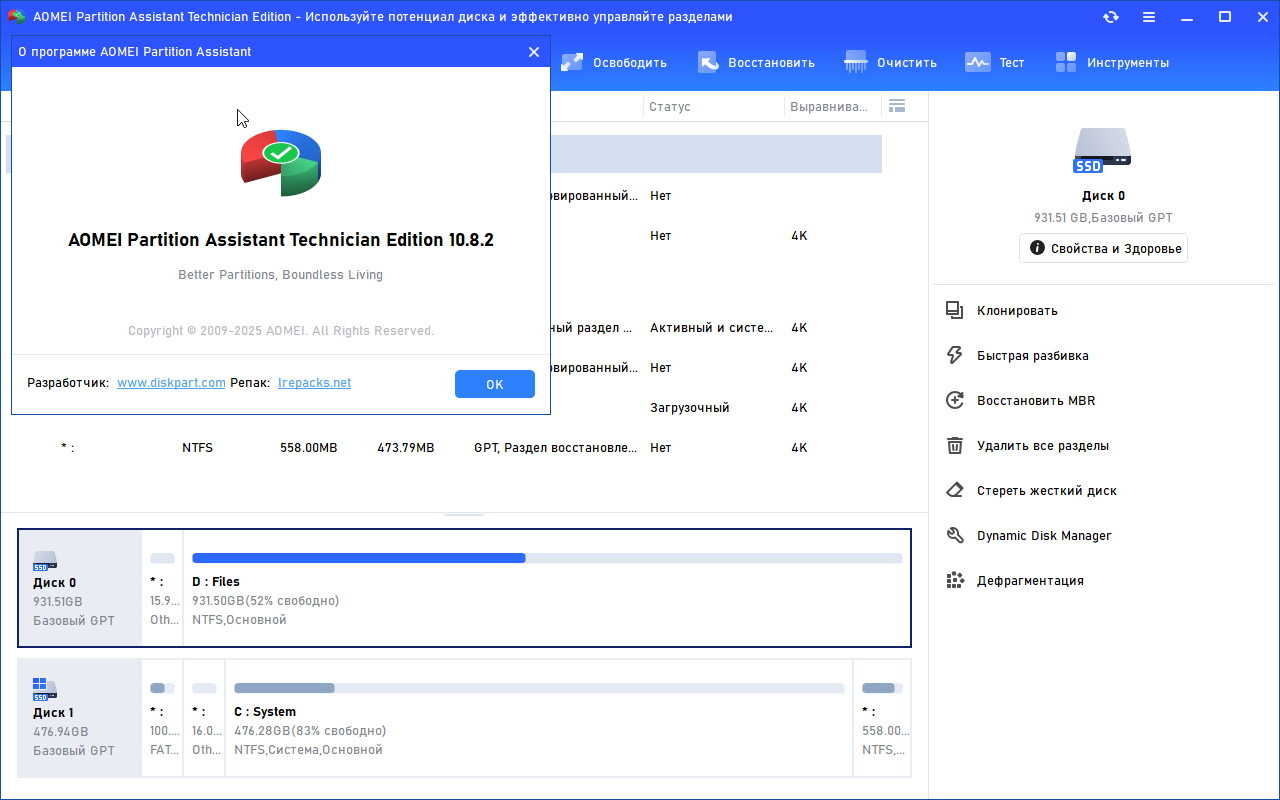Sort by Выравнивание column header
1280x800 pixels.
click(x=829, y=106)
